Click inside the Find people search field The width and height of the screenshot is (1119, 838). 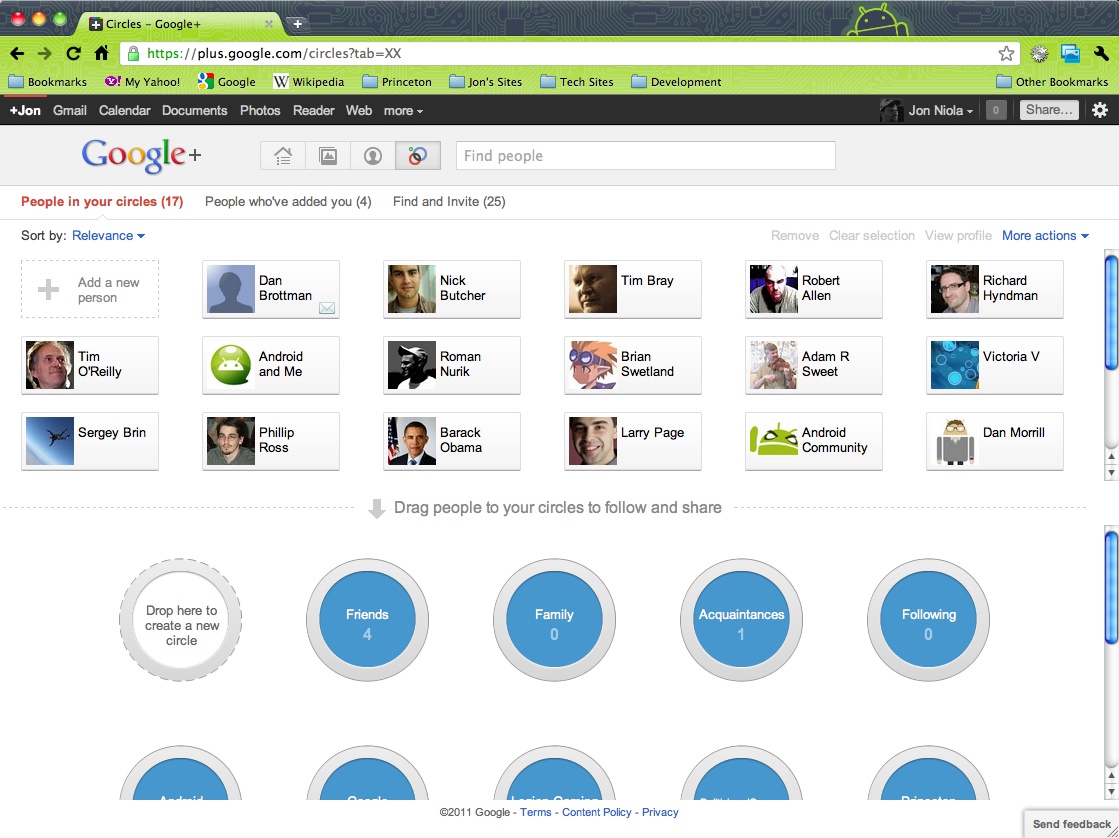646,156
